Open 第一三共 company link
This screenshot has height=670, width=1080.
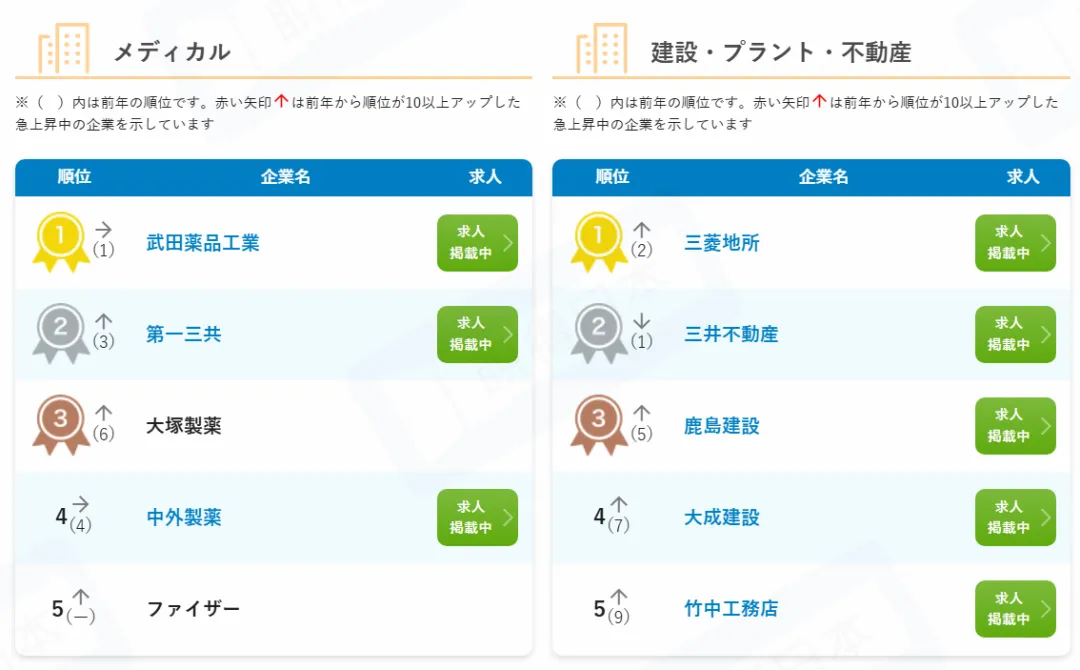183,334
